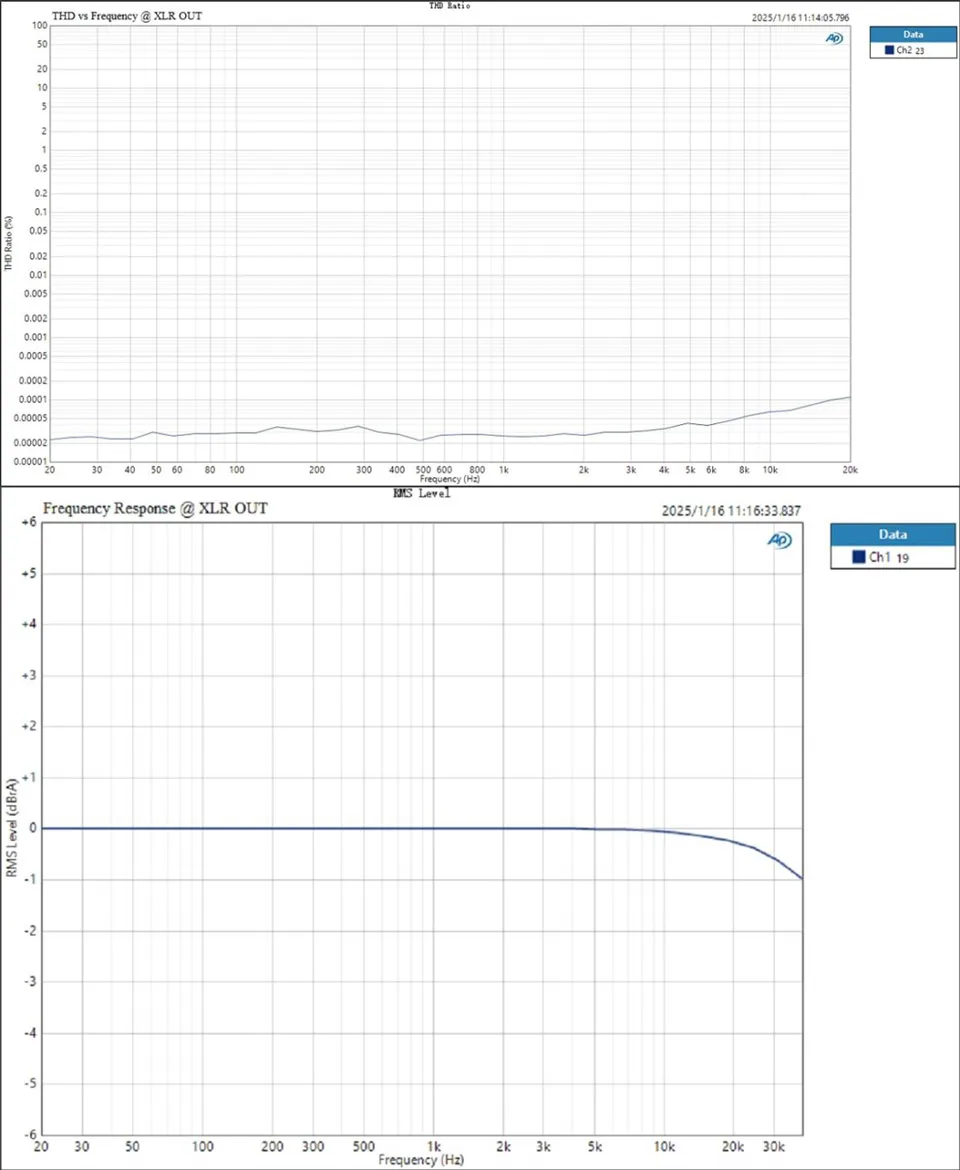
Task: Click the '+6' tick on the RMS Level axis
Action: point(28,522)
